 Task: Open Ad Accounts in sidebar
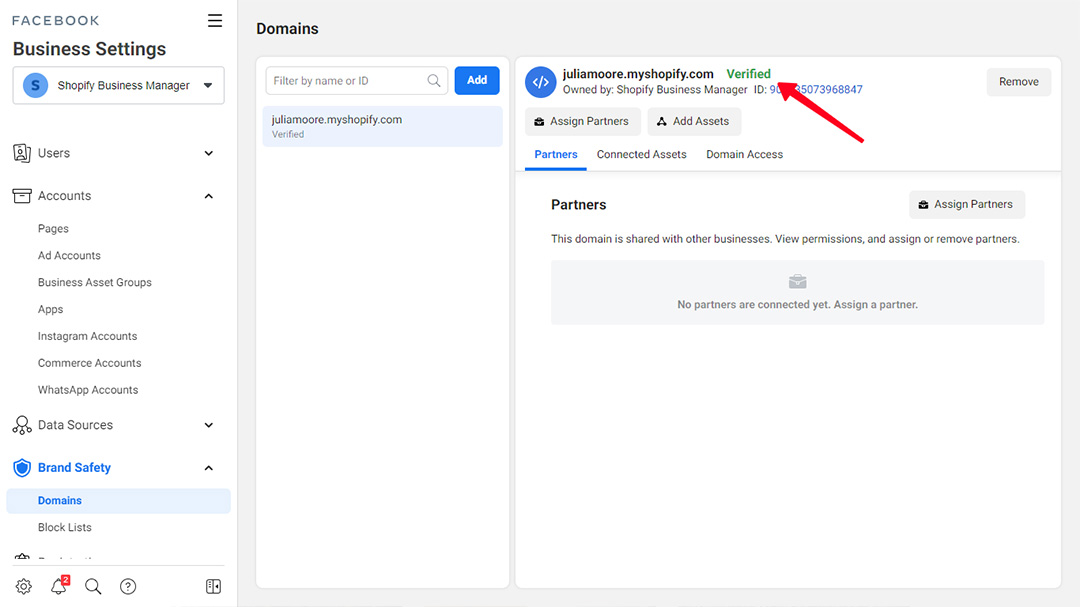tap(69, 256)
